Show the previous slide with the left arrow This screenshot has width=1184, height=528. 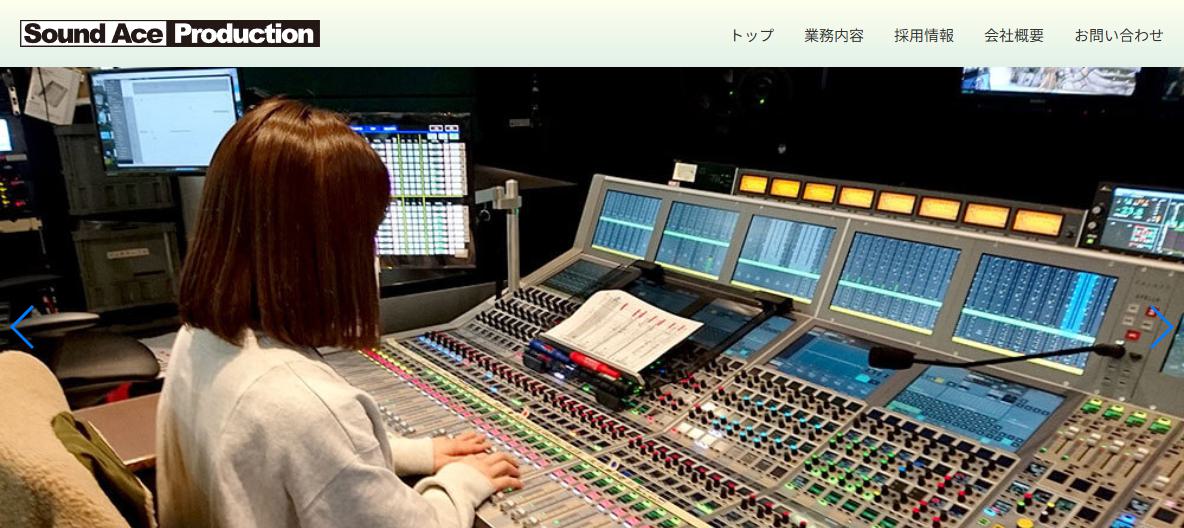point(23,326)
